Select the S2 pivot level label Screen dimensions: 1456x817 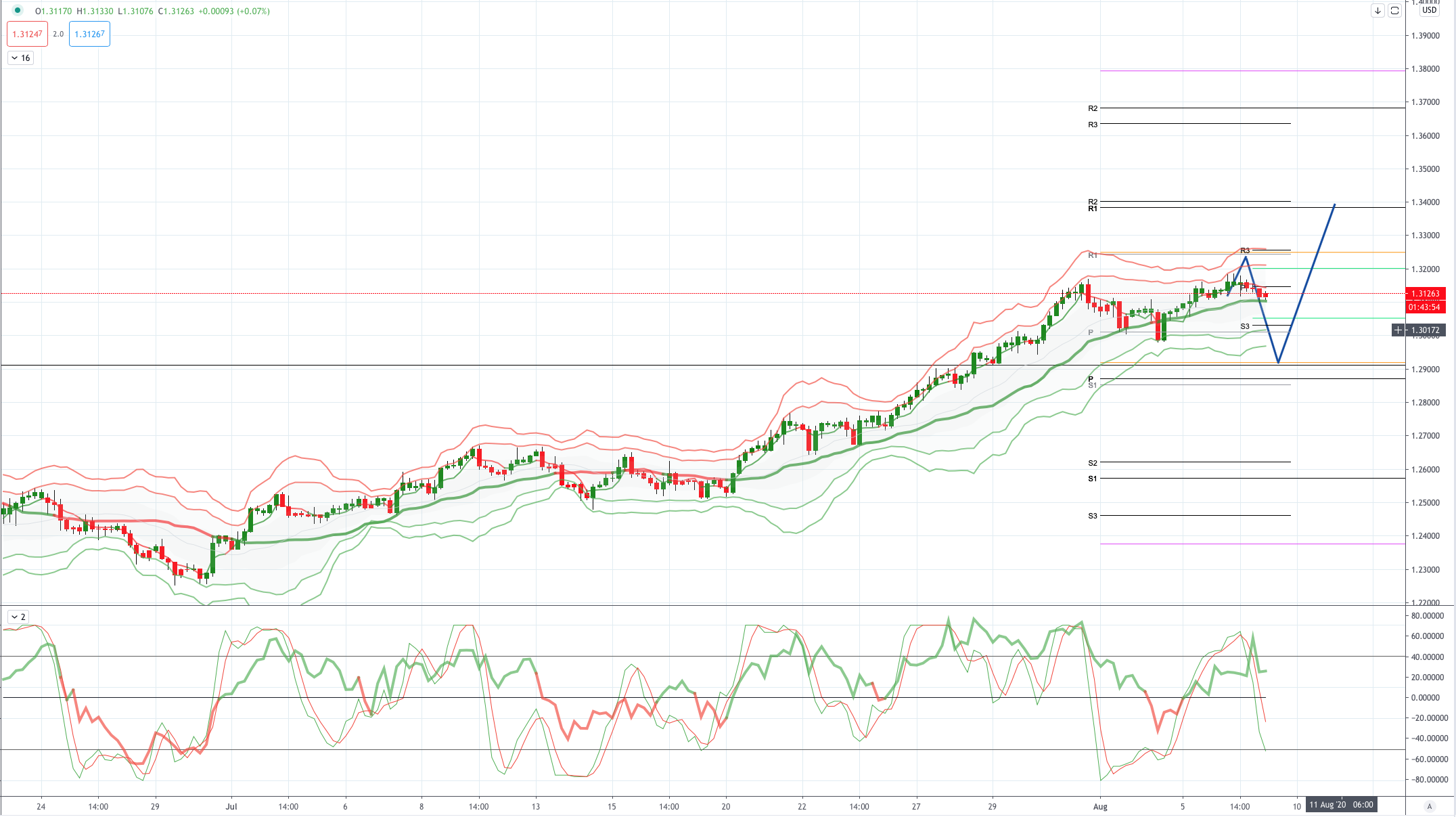[x=1093, y=463]
